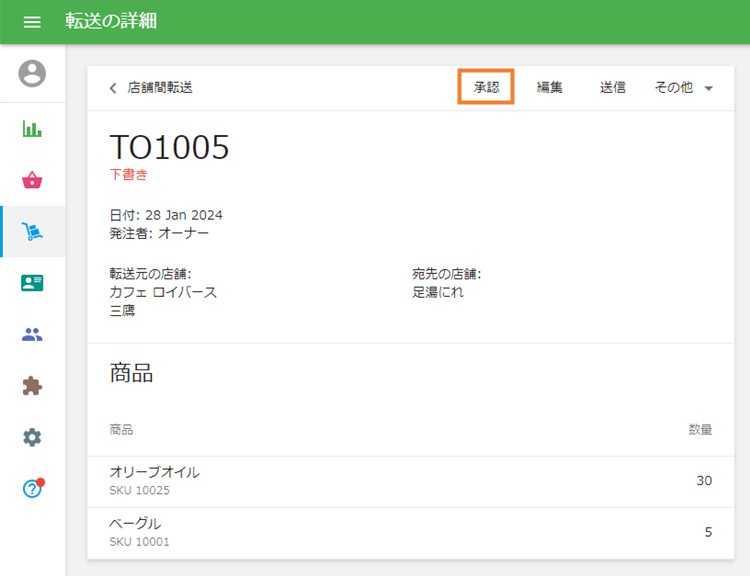
Task: Click the TO1005 transfer order heading
Action: [169, 147]
